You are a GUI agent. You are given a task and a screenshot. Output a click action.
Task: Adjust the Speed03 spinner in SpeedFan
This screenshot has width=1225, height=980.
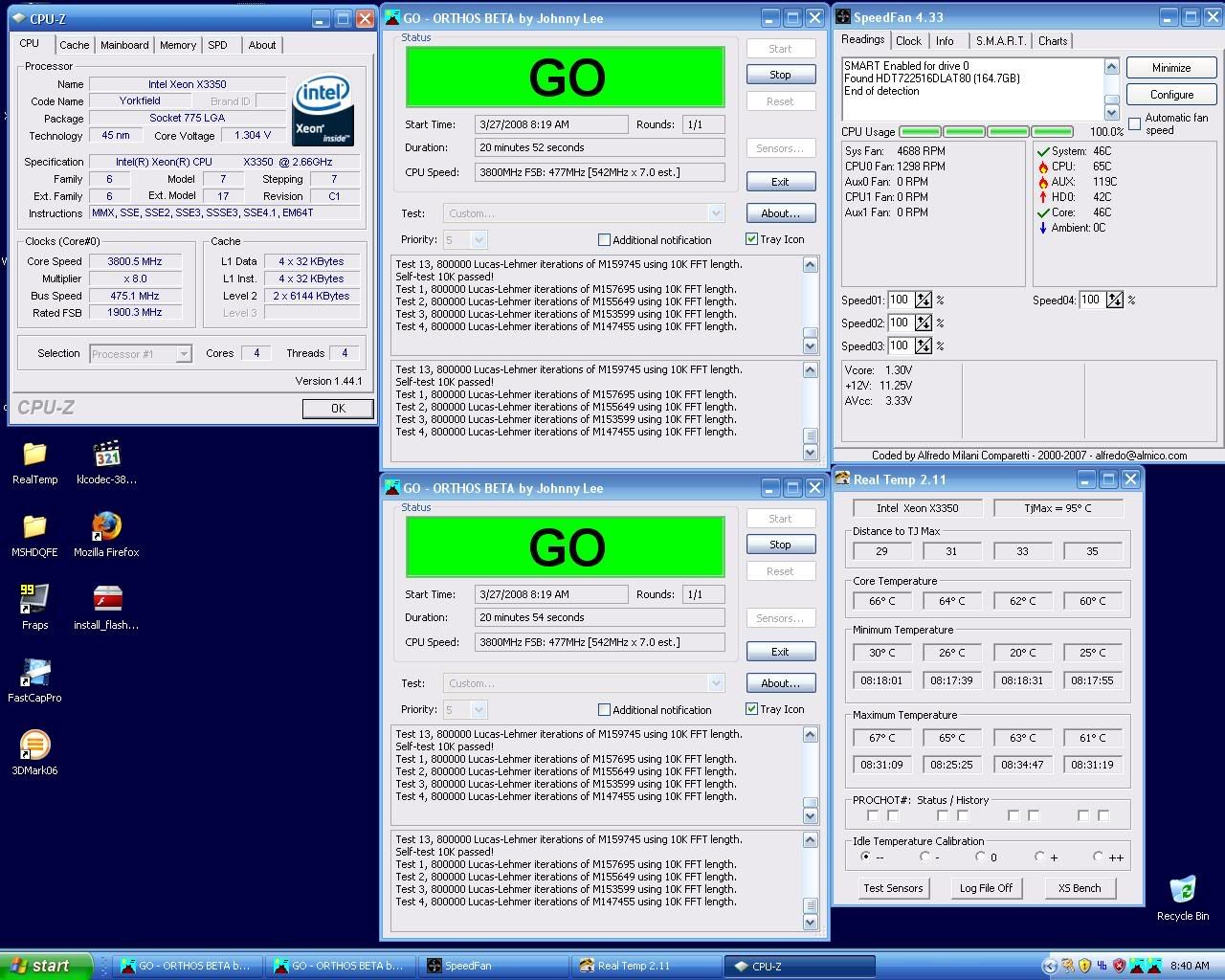pyautogui.click(x=923, y=346)
